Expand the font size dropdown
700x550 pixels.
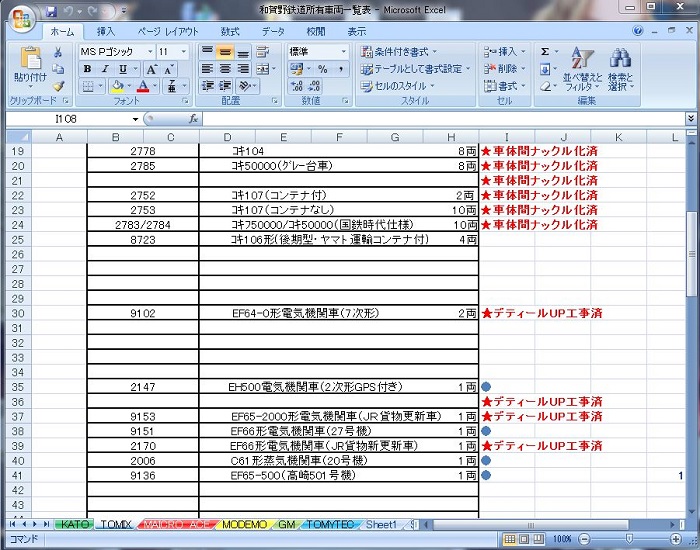click(x=183, y=52)
